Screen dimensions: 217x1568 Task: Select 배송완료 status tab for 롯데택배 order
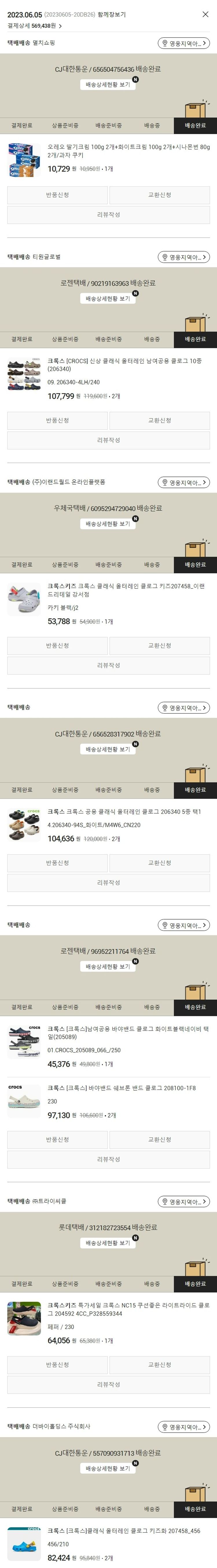195,1284
